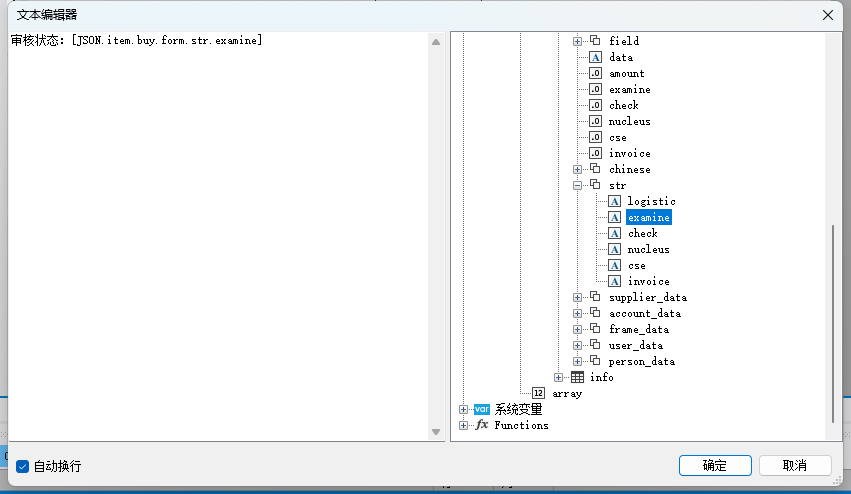Click the variable tree's vertical scrollbar
851x494 pixels.
pyautogui.click(x=832, y=320)
